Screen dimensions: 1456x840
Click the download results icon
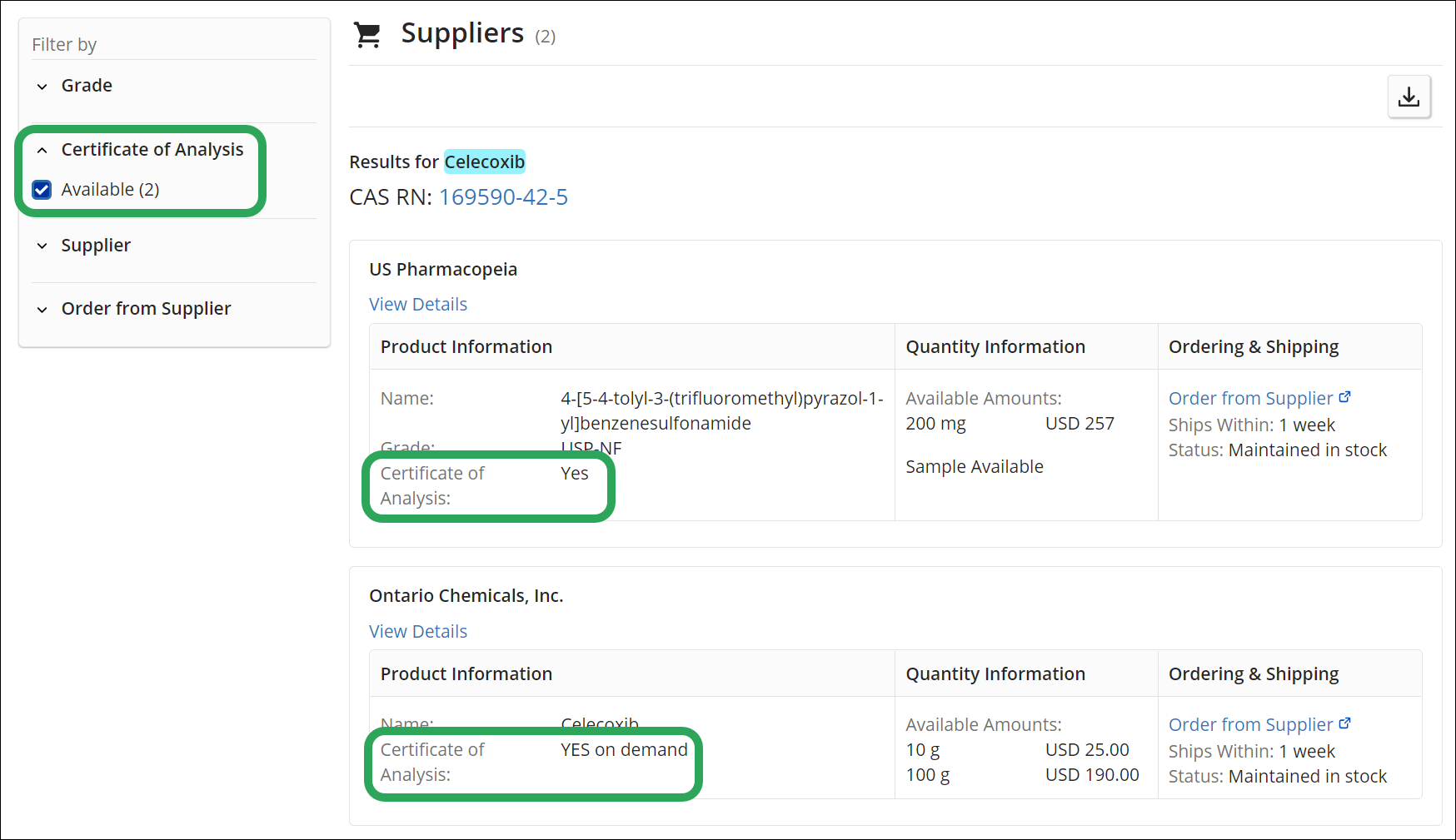pyautogui.click(x=1409, y=97)
